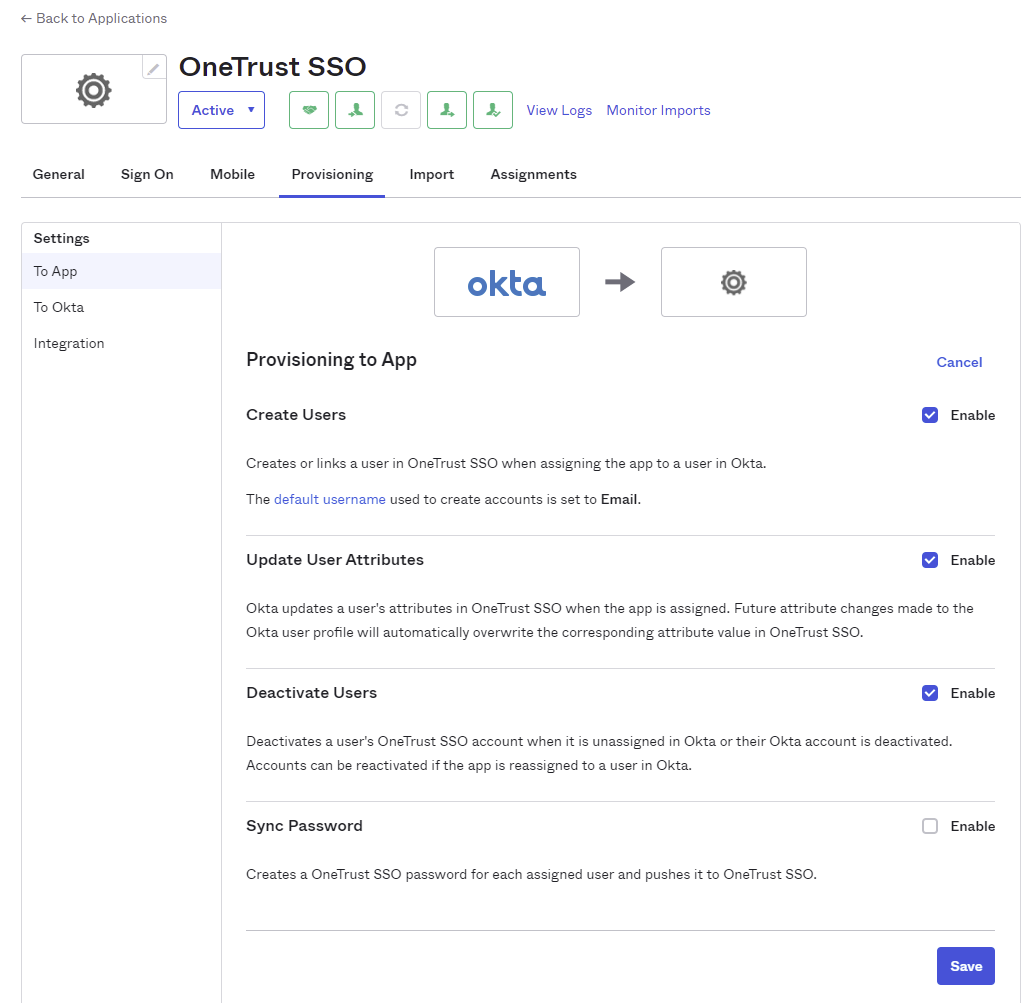
Task: Select the Provisioning tab
Action: (x=332, y=174)
